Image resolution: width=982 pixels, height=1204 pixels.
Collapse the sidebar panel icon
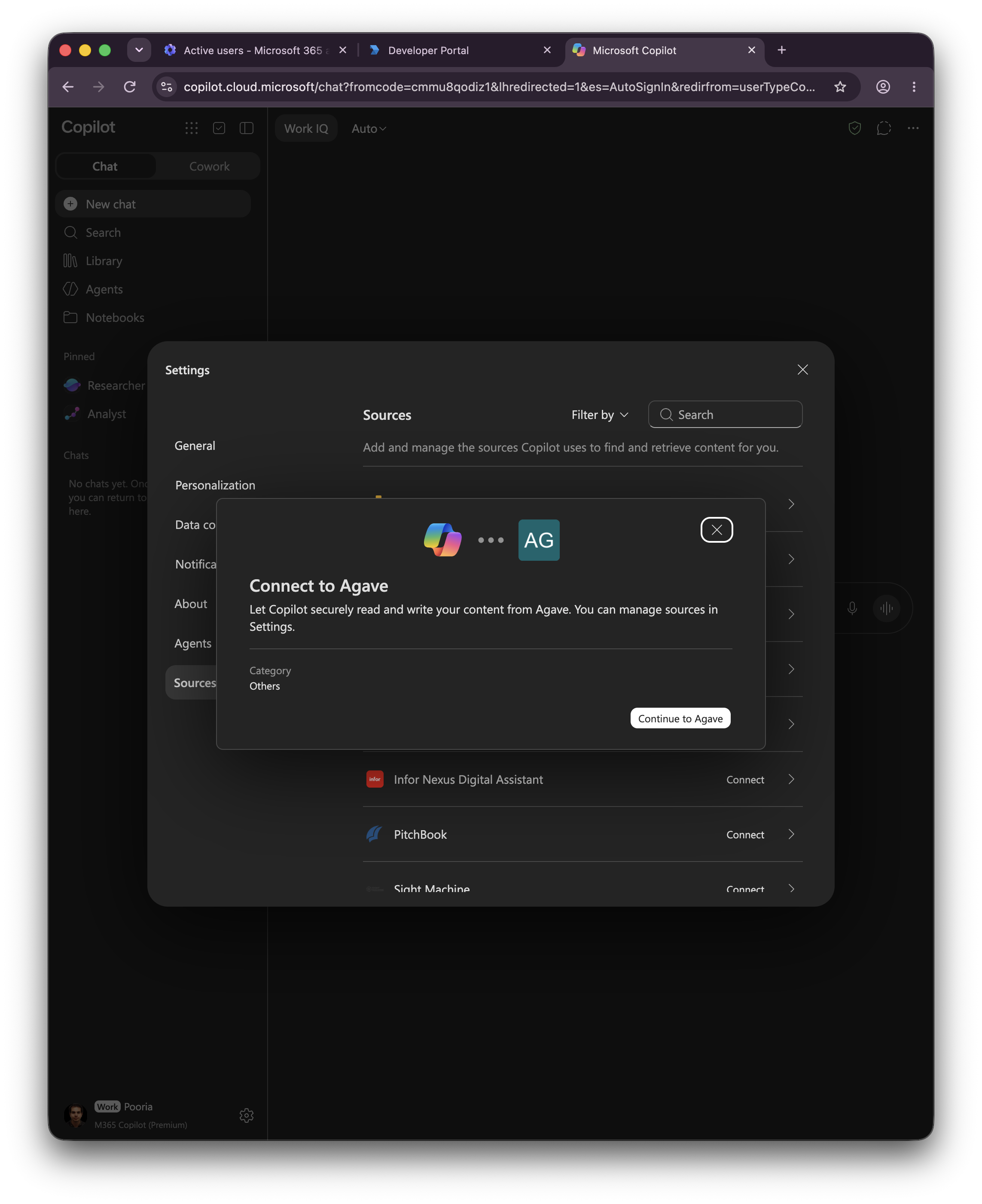tap(247, 128)
